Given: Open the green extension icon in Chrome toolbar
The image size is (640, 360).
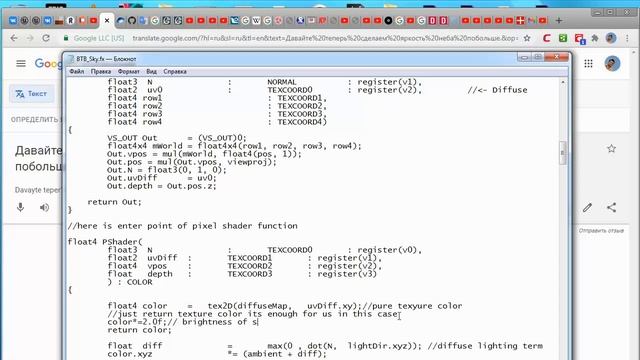Looking at the screenshot, I should click(563, 38).
